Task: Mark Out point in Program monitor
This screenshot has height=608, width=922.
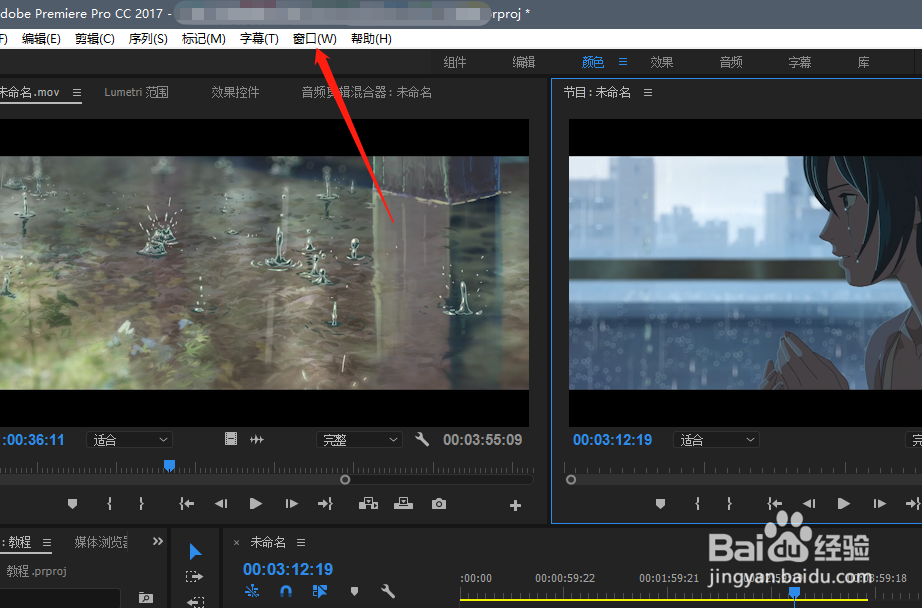Action: click(729, 504)
